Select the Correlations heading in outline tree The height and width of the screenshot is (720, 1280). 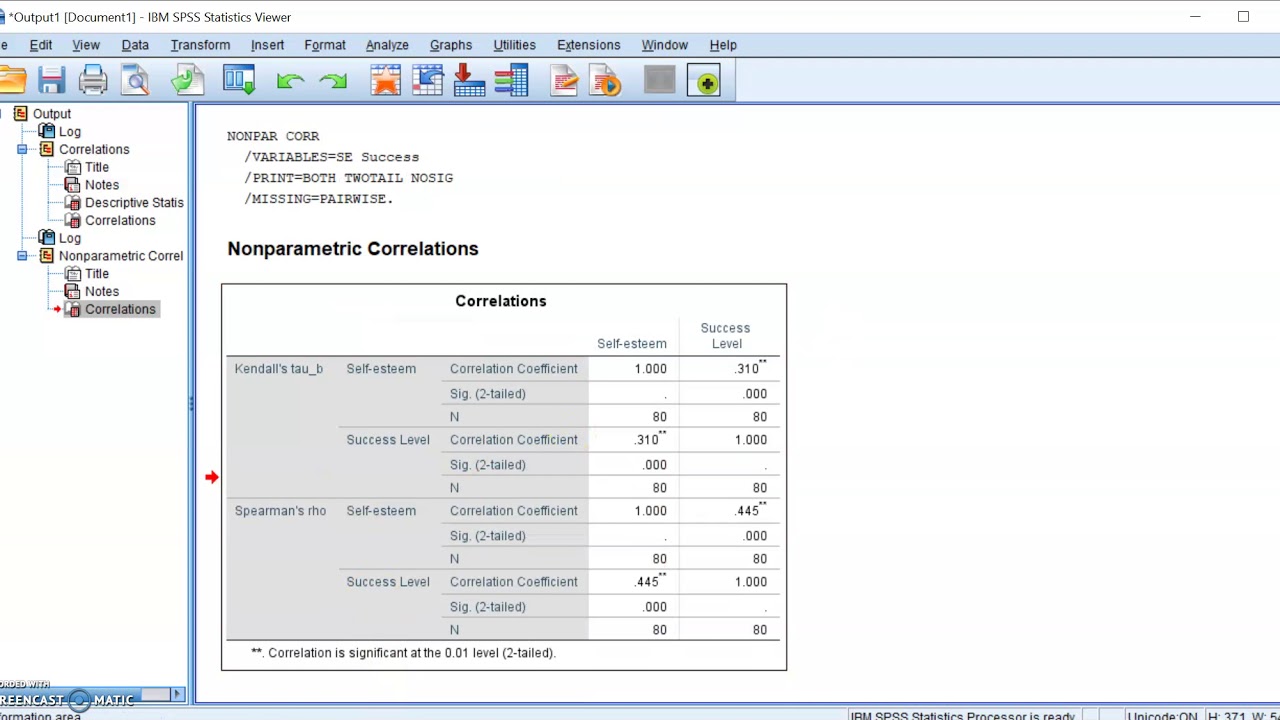94,150
